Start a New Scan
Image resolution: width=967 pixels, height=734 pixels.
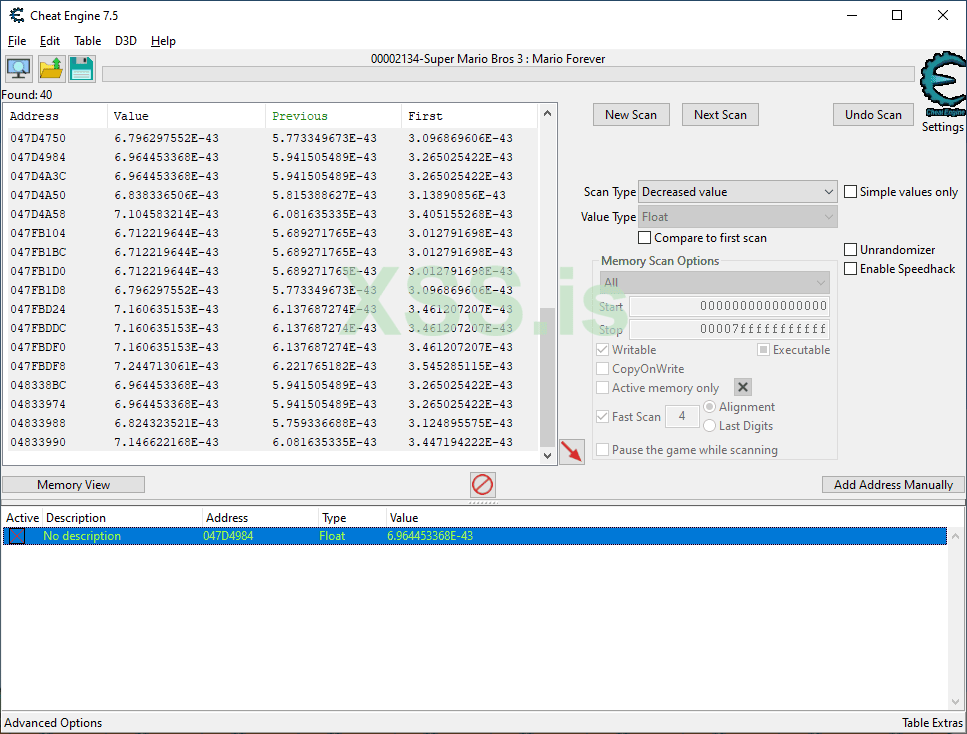(631, 115)
